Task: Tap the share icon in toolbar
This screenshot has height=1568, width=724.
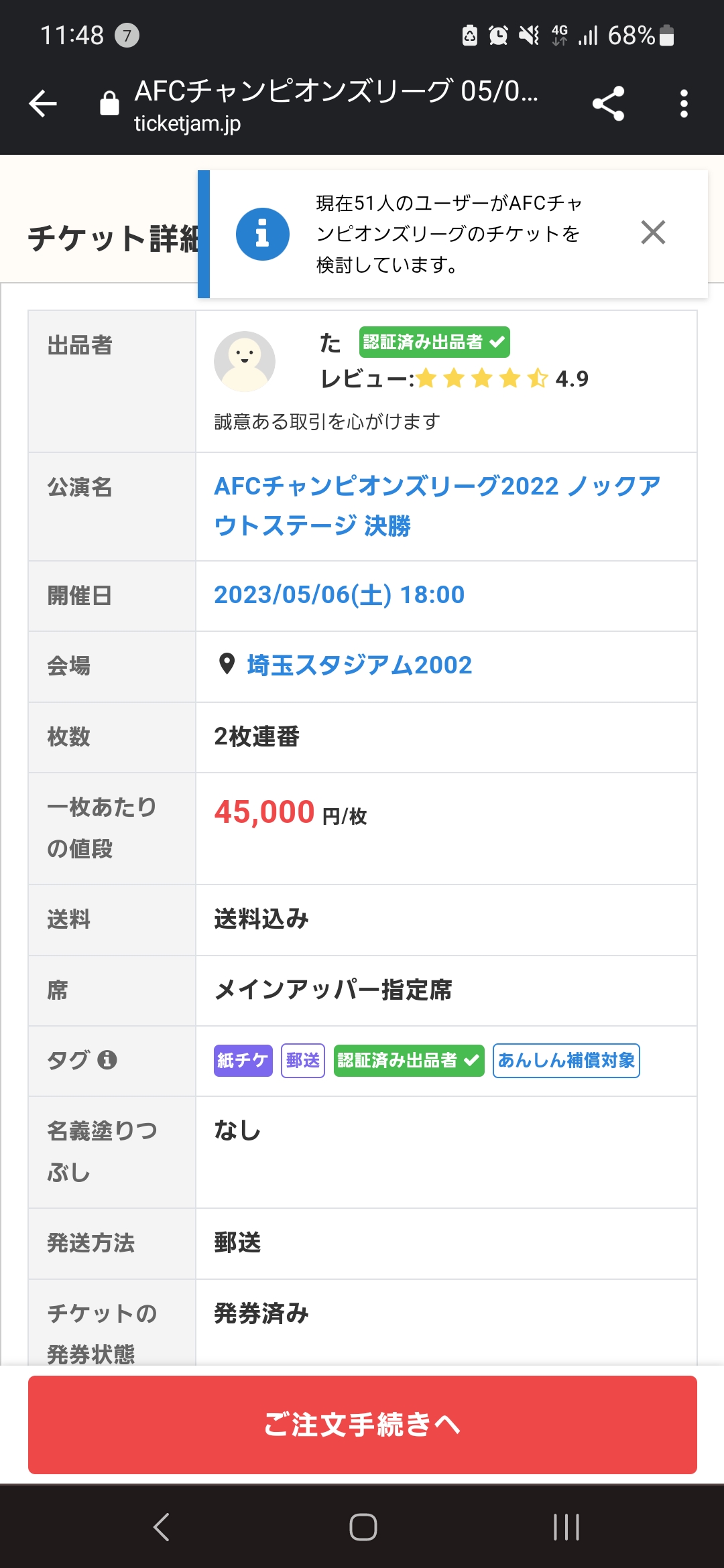Action: pos(608,104)
